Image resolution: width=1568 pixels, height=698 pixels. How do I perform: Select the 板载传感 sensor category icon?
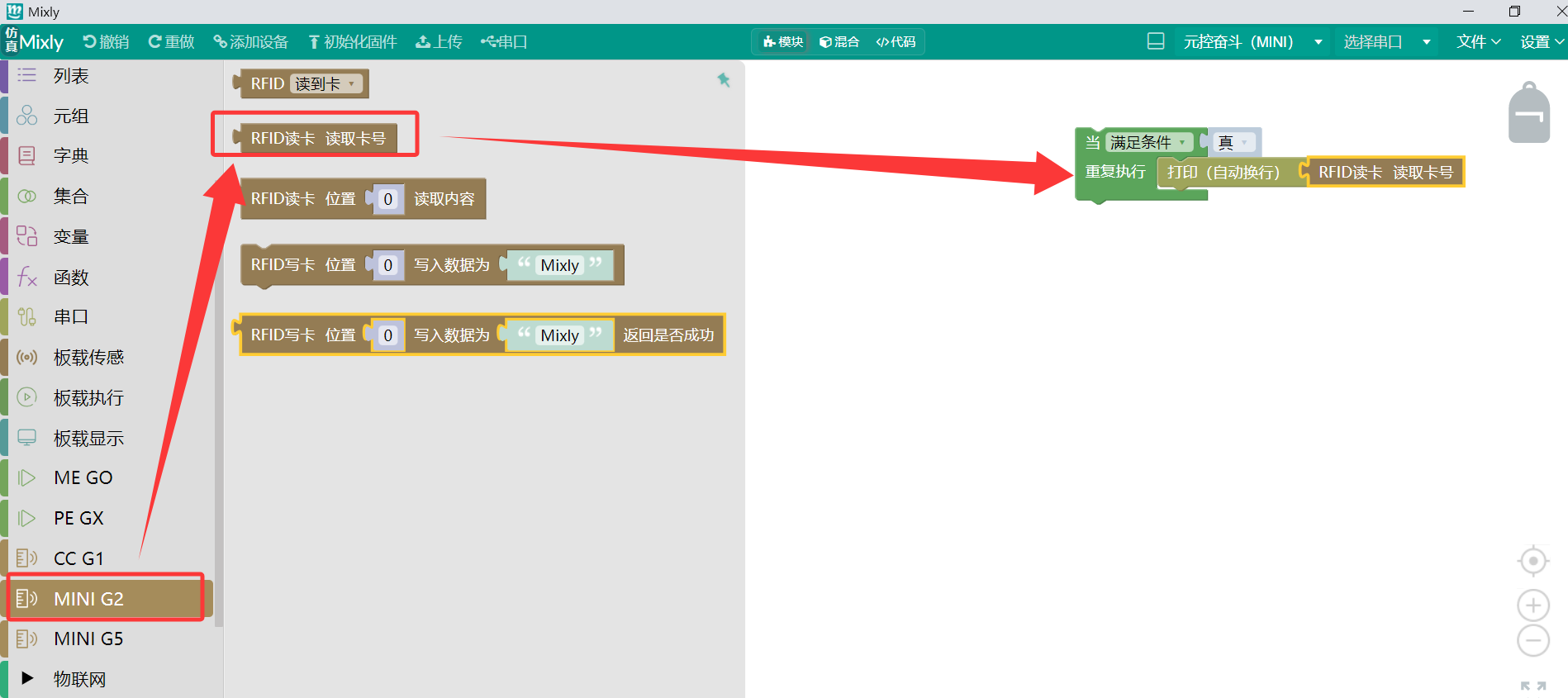tap(27, 357)
